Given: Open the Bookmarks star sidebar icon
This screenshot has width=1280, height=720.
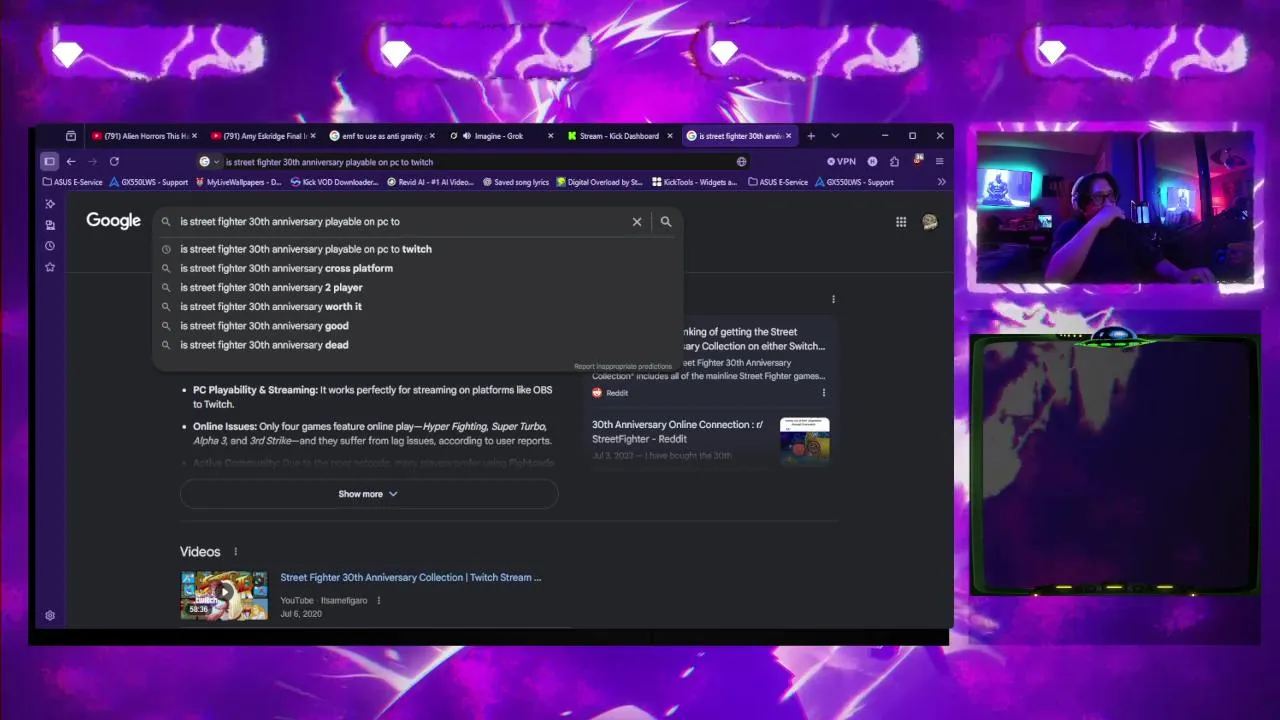Looking at the screenshot, I should tap(50, 267).
